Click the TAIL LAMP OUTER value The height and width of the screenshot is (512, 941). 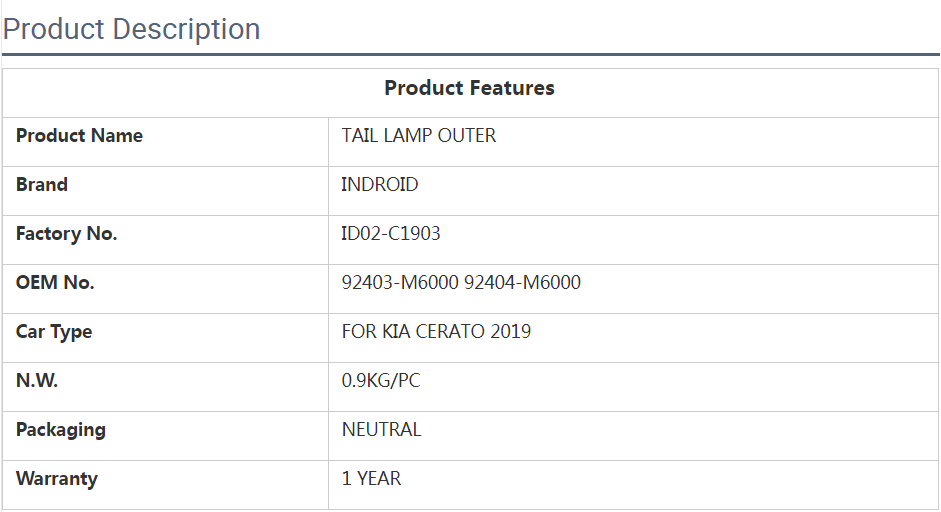(418, 136)
